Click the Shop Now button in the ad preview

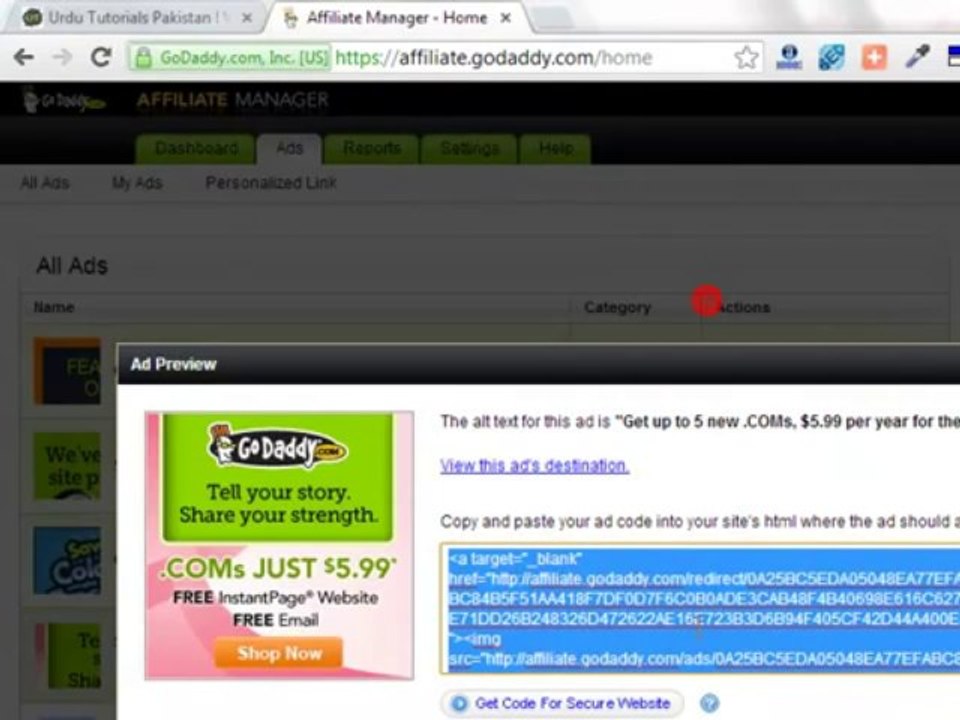[279, 653]
